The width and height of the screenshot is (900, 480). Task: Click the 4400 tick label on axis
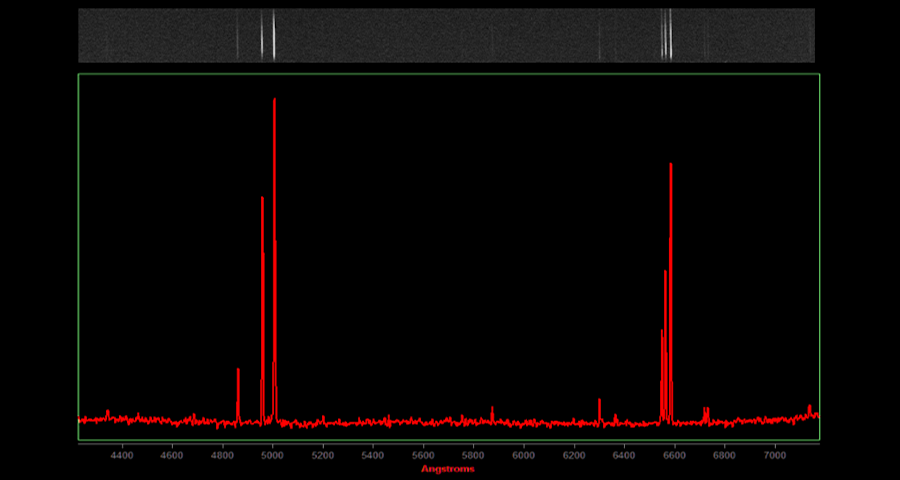122,455
